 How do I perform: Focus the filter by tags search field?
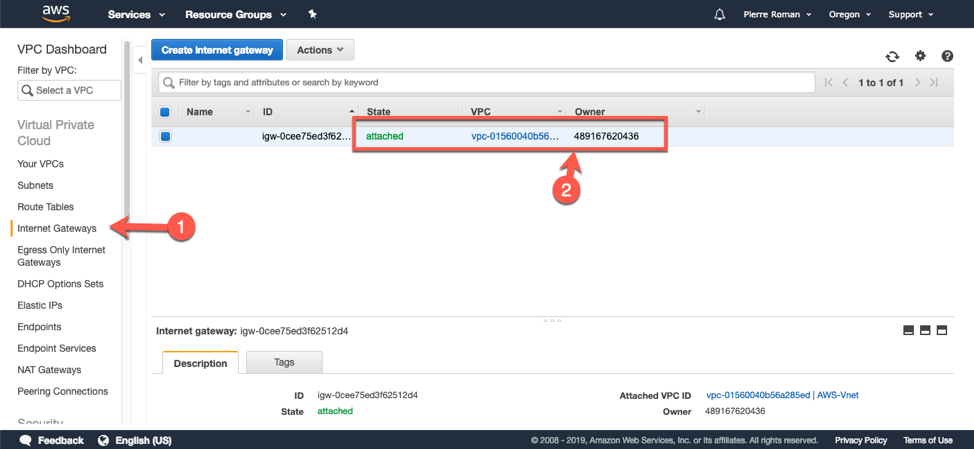click(x=487, y=82)
